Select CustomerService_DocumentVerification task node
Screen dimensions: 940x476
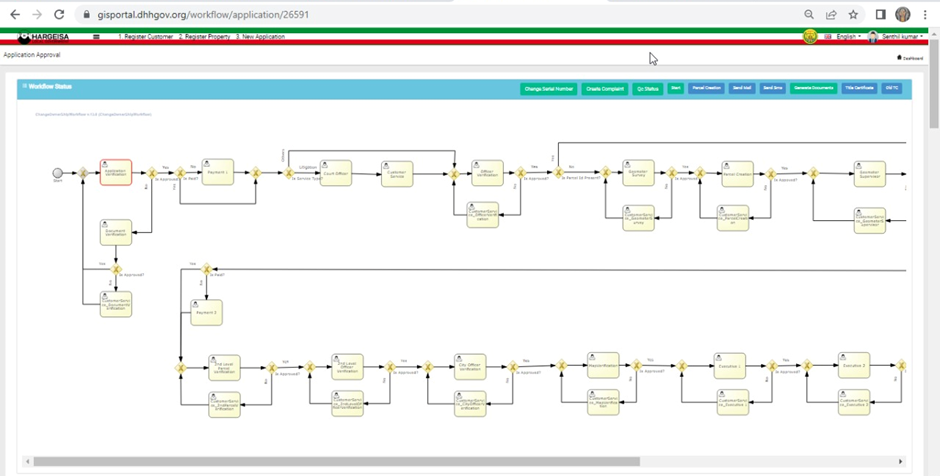(116, 305)
